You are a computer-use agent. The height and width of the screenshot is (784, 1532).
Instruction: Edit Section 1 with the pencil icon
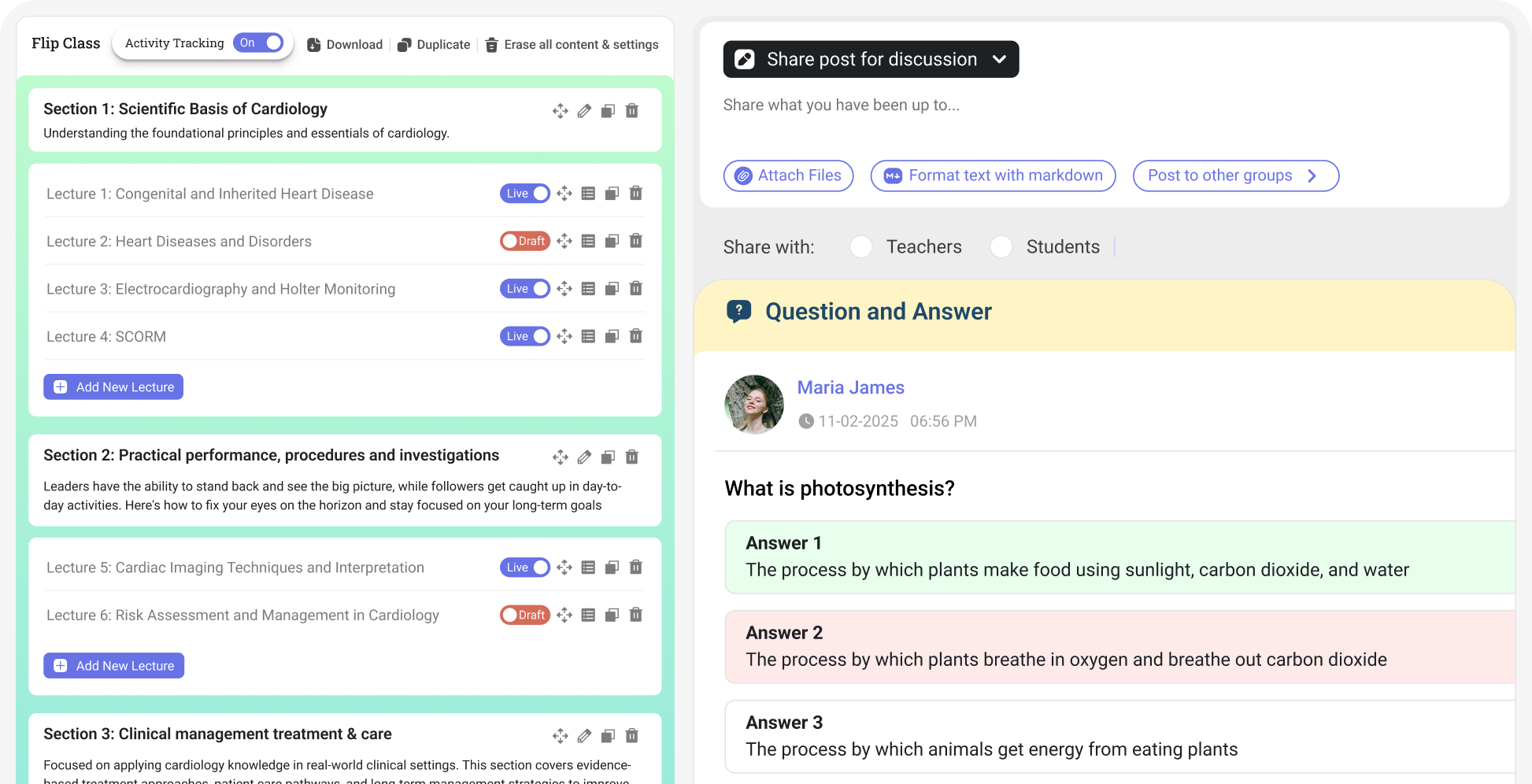pos(584,111)
